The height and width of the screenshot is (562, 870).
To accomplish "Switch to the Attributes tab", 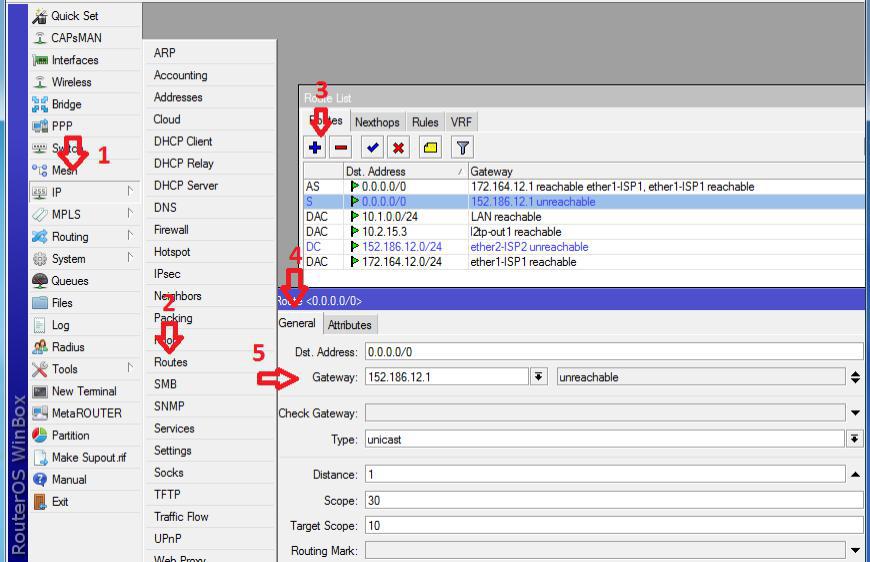I will (x=349, y=324).
